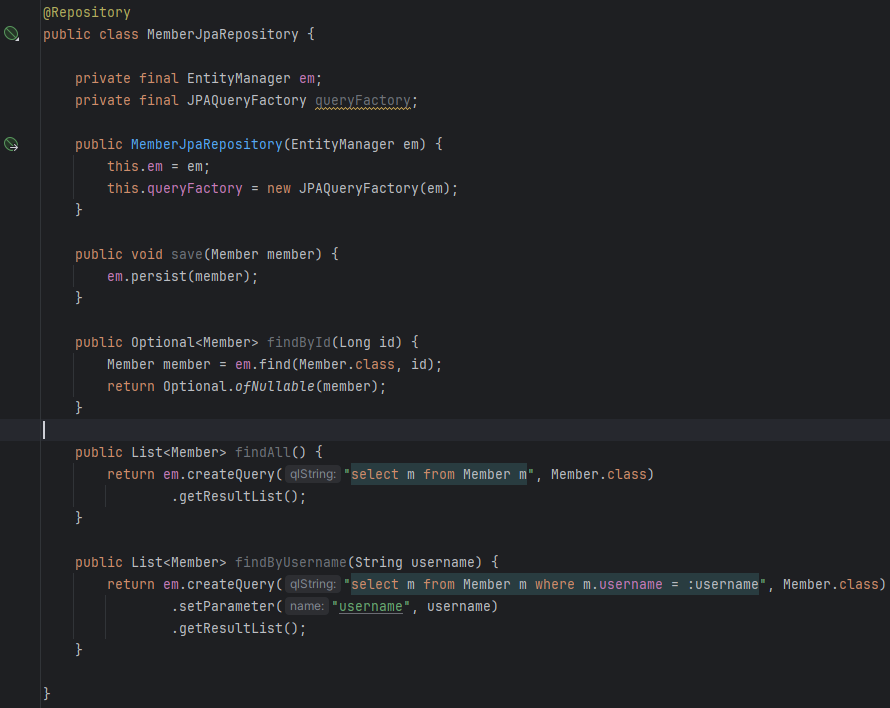
Task: Click the italic ofNullable method call
Action: 275,387
